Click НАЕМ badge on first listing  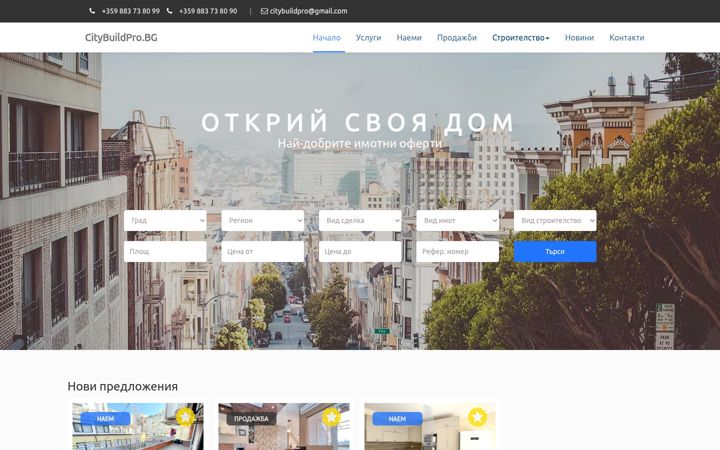[x=105, y=419]
